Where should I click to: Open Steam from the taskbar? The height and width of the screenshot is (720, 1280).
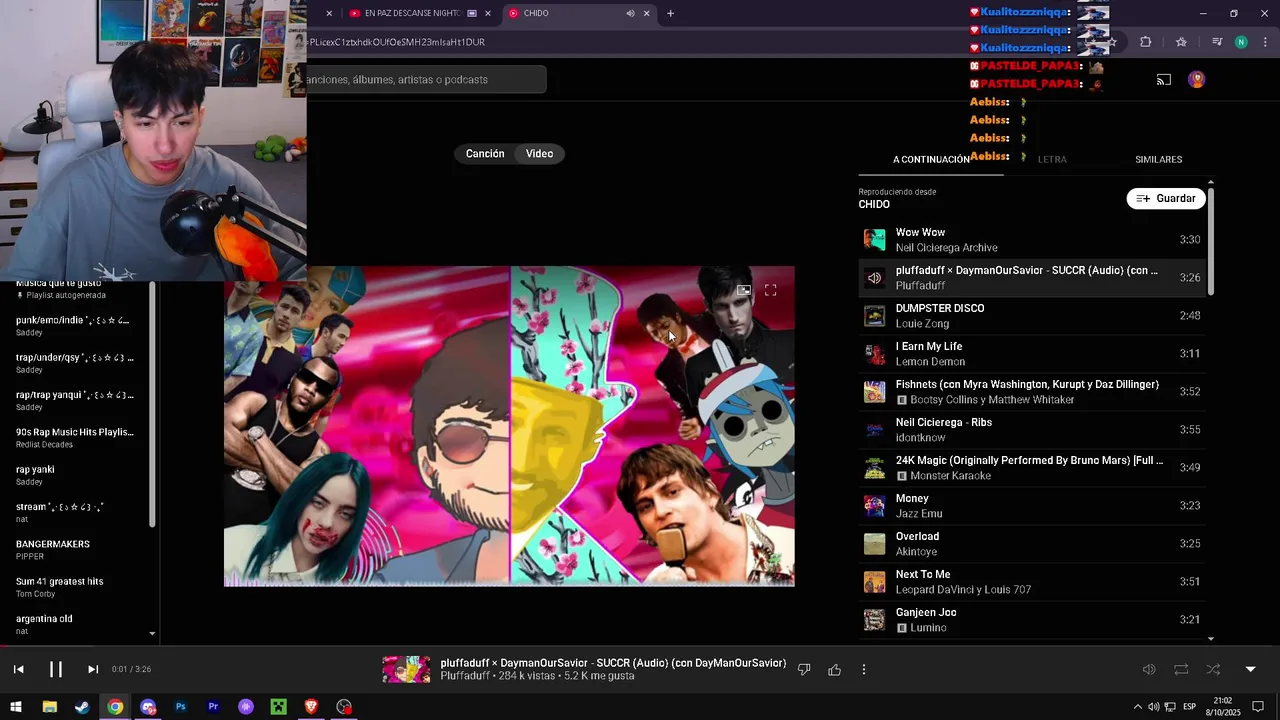coord(82,707)
